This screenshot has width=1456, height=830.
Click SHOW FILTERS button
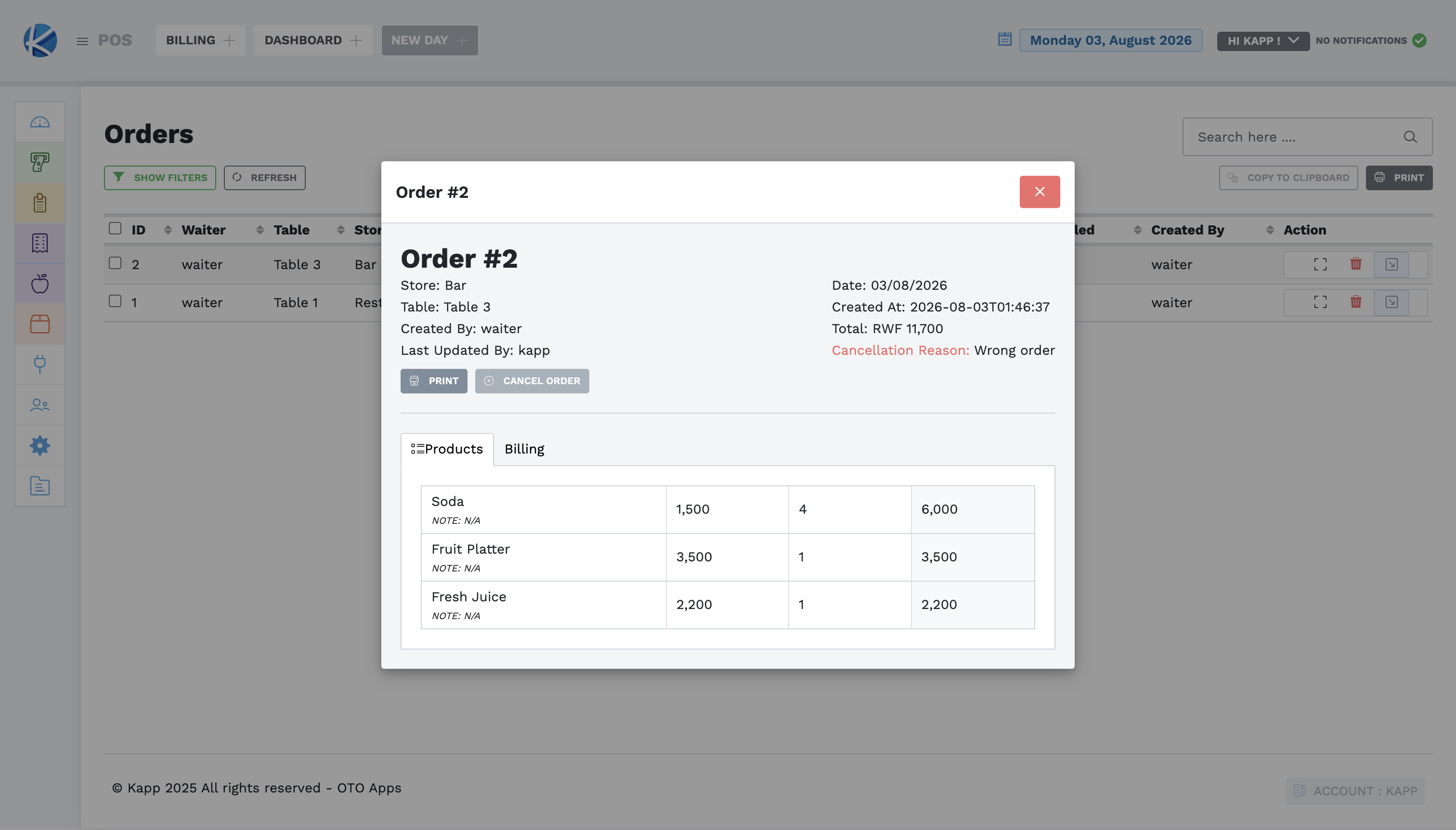(160, 178)
